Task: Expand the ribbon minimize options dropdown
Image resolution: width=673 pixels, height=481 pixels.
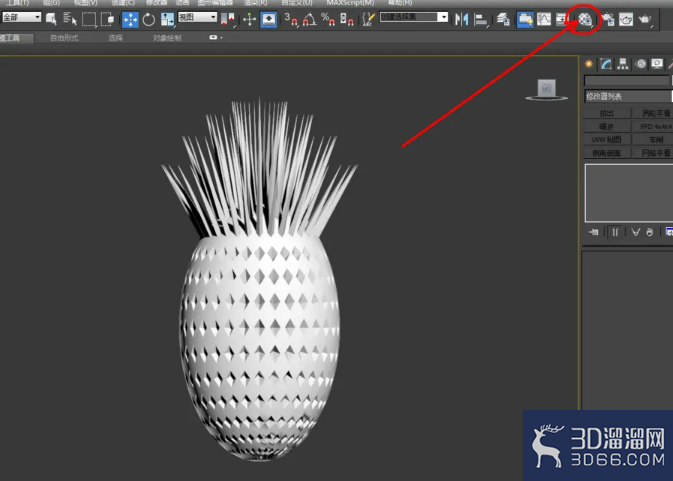Action: point(216,38)
